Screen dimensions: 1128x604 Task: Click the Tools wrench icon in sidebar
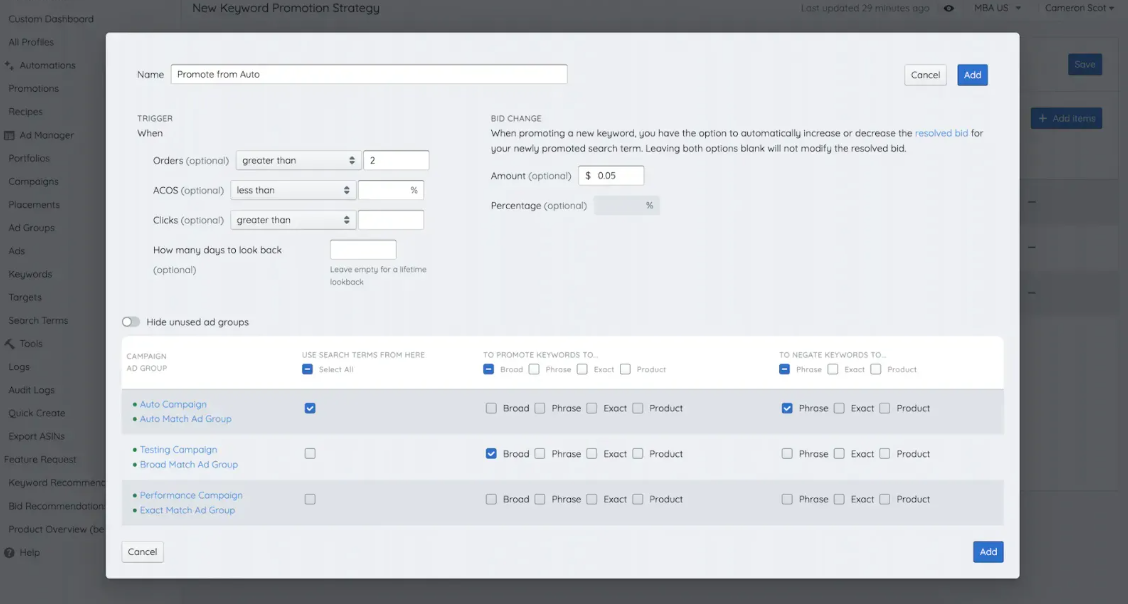click(x=9, y=344)
